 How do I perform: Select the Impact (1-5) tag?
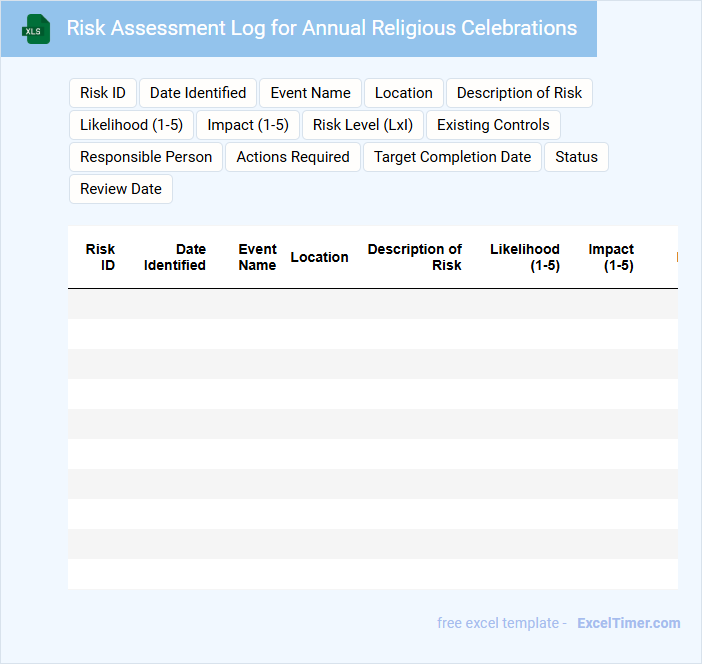click(x=248, y=125)
